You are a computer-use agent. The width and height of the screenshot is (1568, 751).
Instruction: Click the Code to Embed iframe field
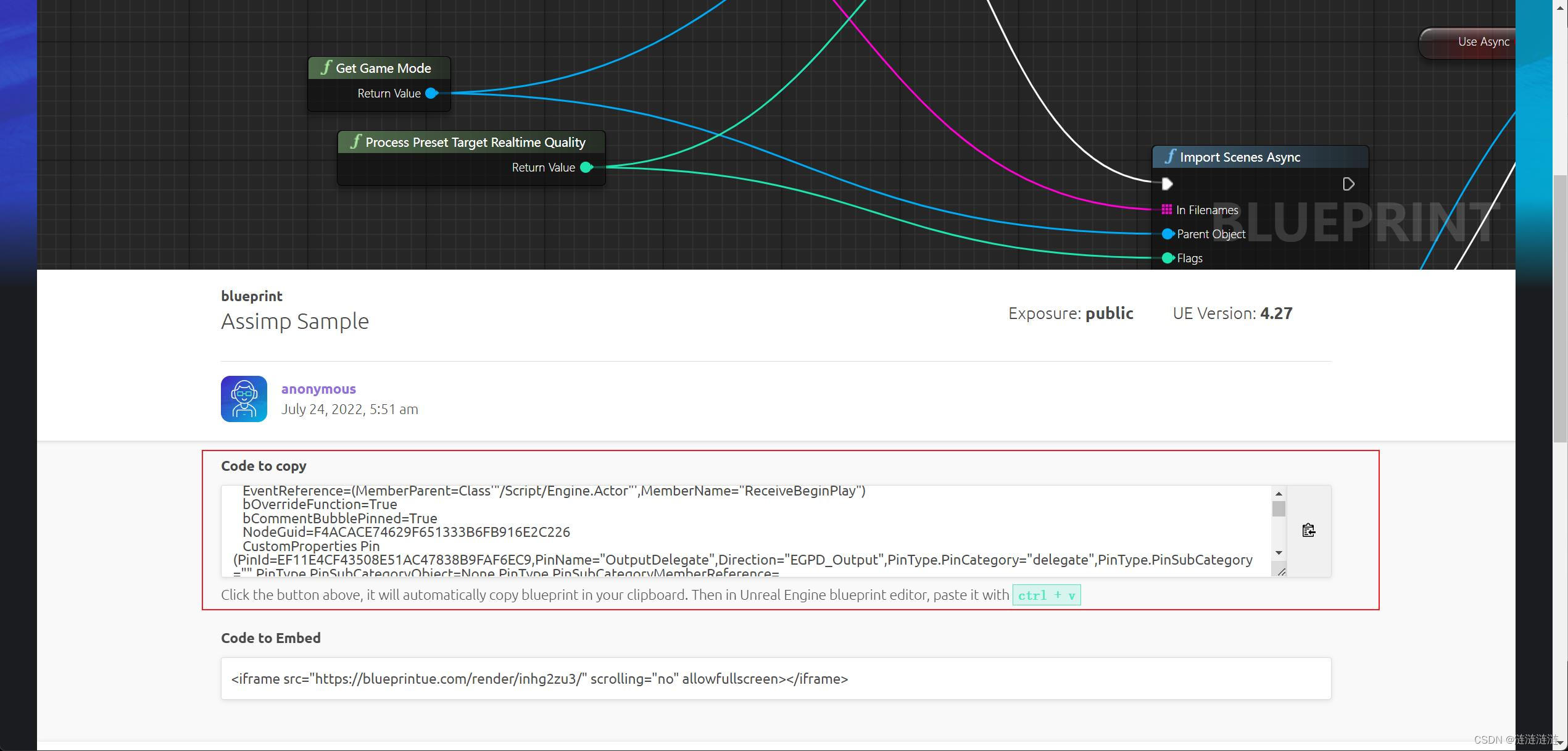point(776,678)
